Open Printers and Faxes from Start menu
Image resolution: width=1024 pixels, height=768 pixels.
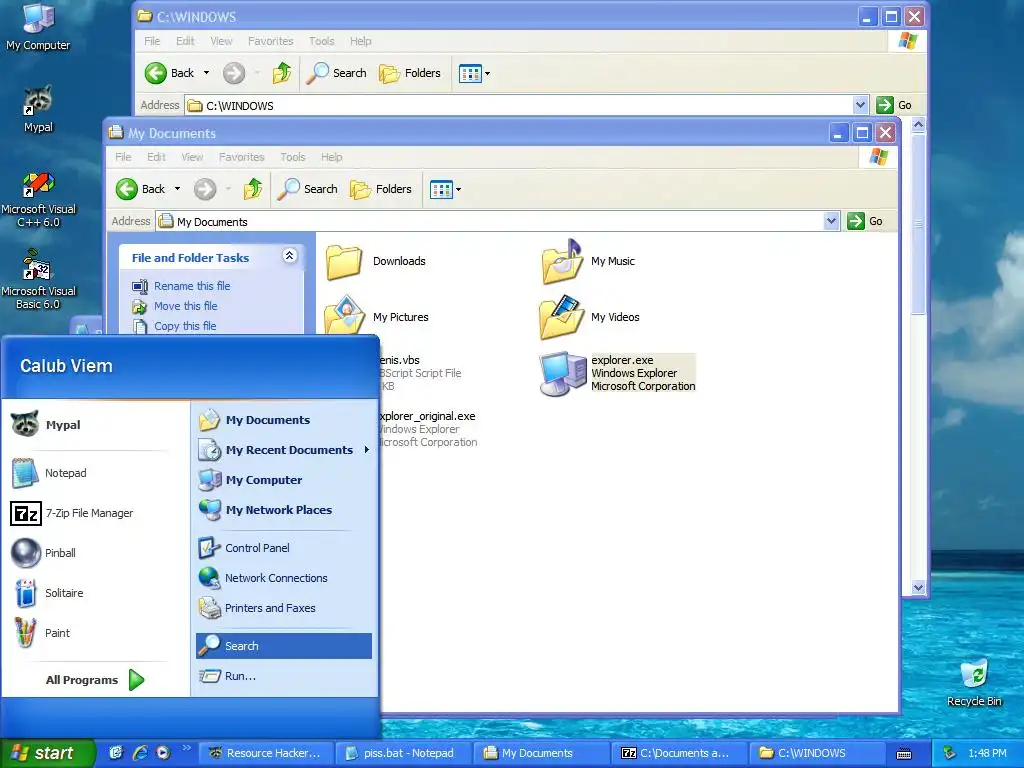tap(284, 608)
